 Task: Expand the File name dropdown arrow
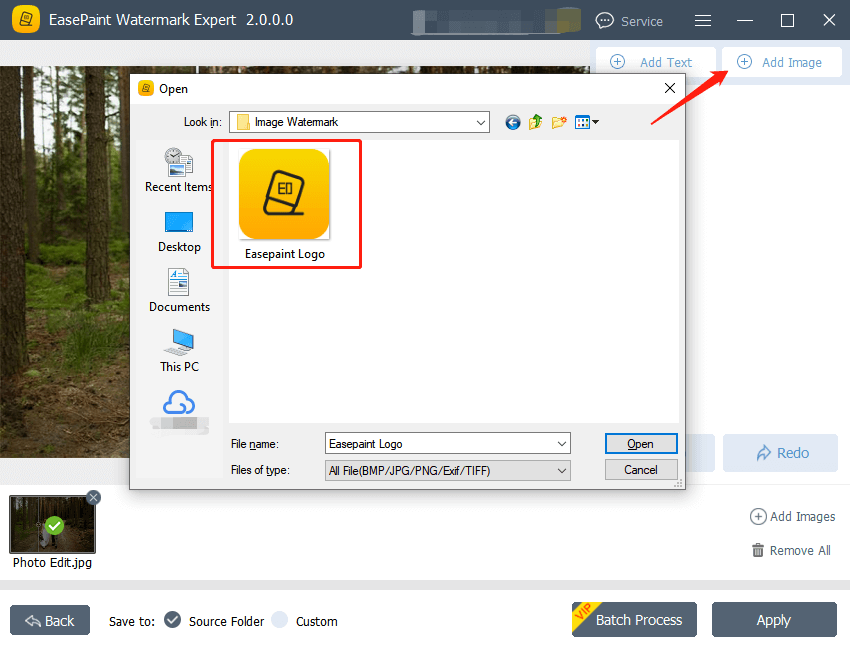point(562,443)
